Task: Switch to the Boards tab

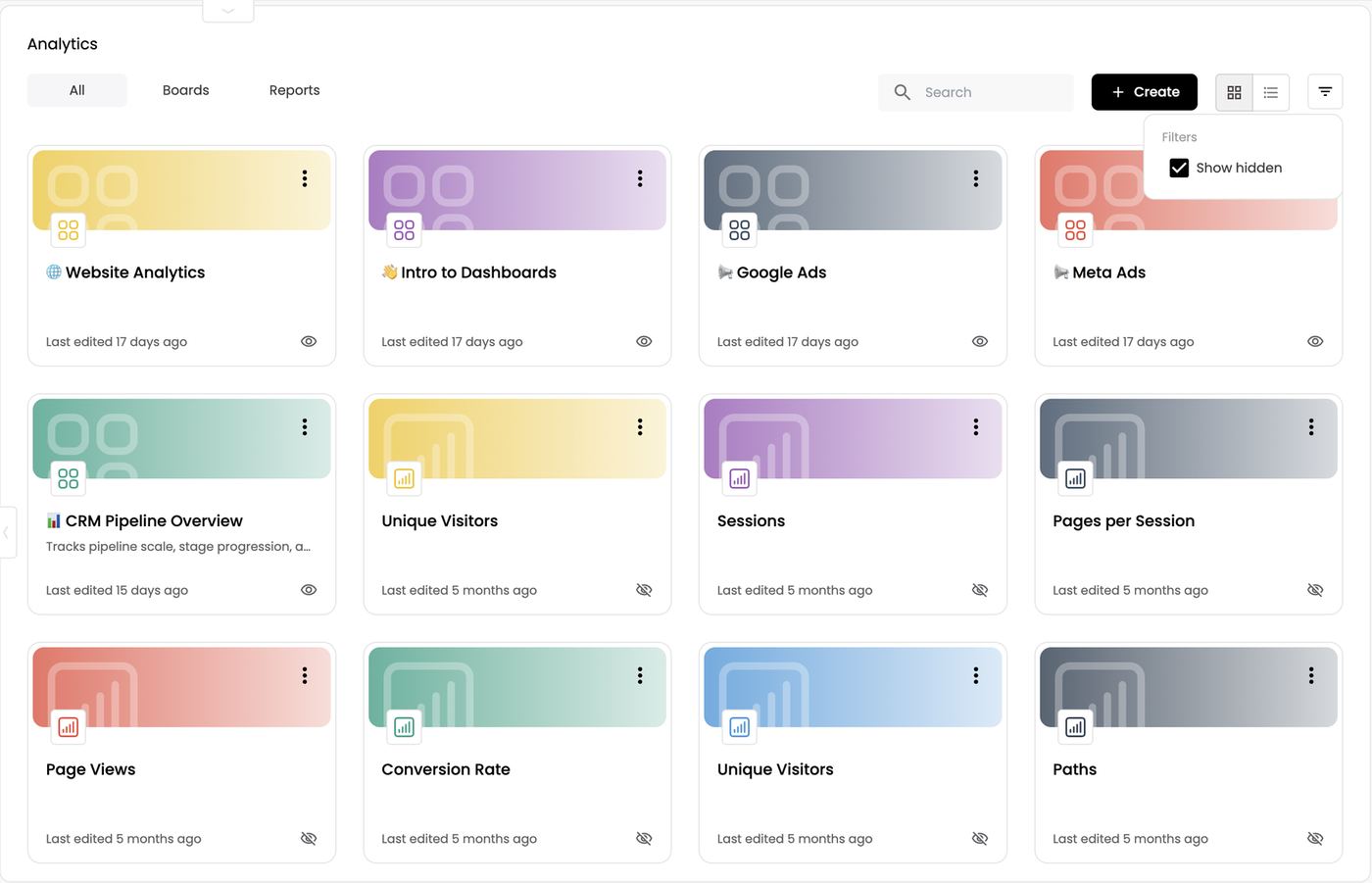Action: click(186, 90)
